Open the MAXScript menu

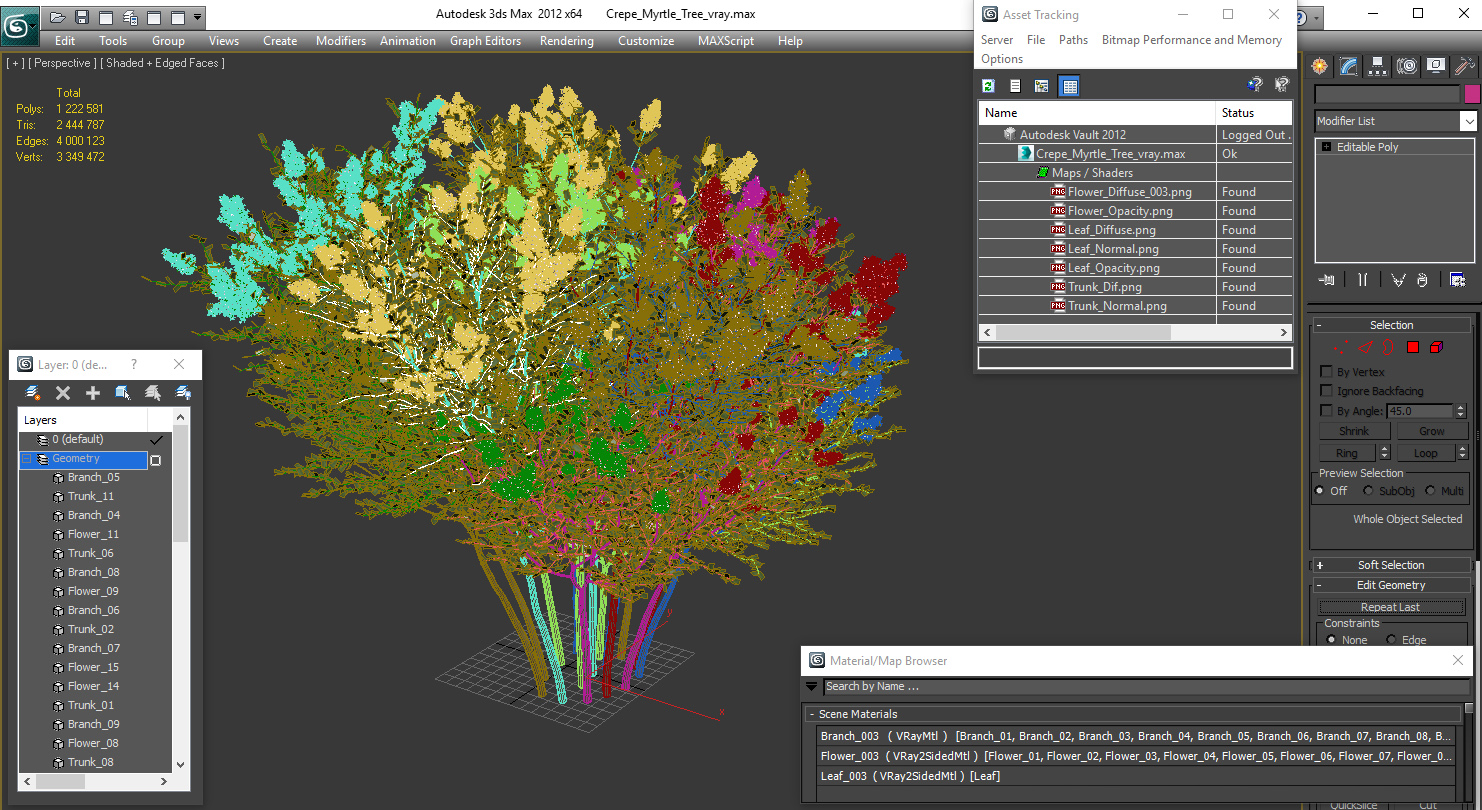[726, 41]
